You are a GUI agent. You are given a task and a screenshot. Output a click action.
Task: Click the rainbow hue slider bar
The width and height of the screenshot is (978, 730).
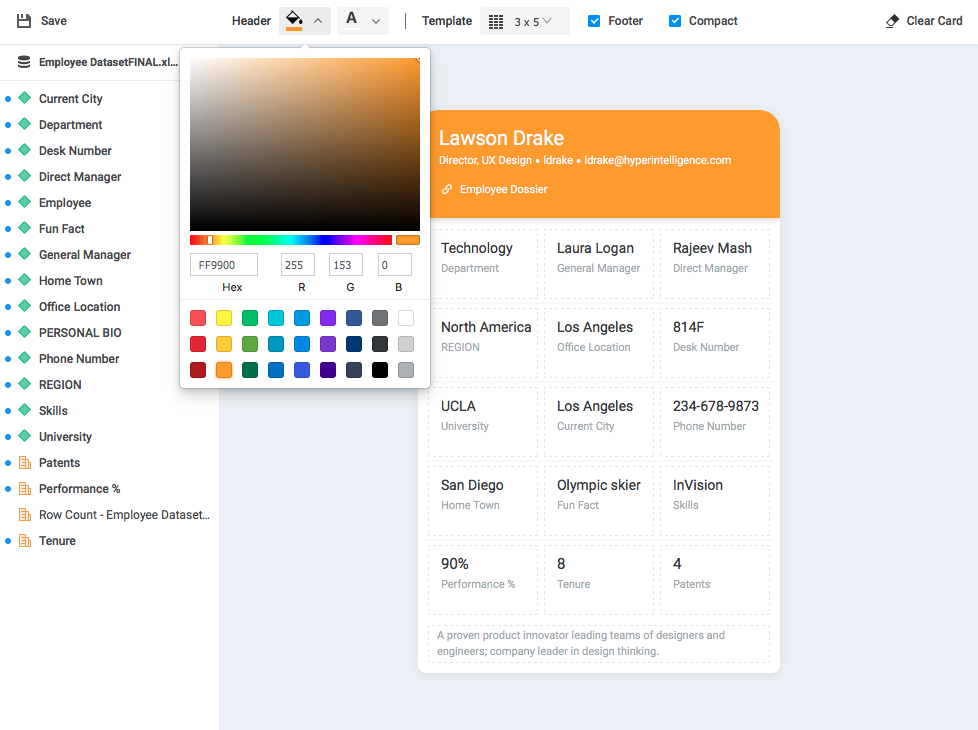pos(291,239)
